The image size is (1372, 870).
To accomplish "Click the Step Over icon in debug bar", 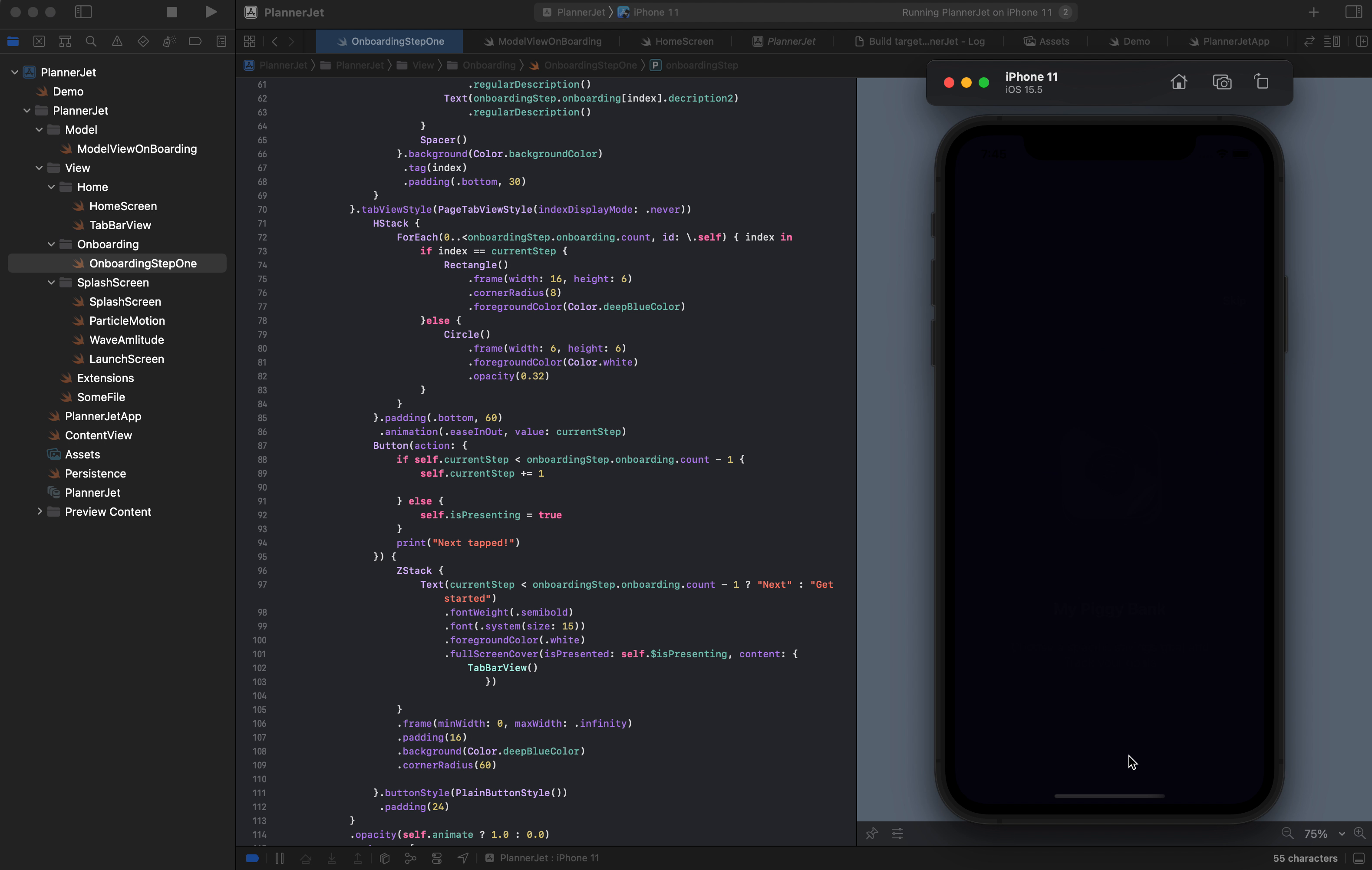I will (305, 858).
